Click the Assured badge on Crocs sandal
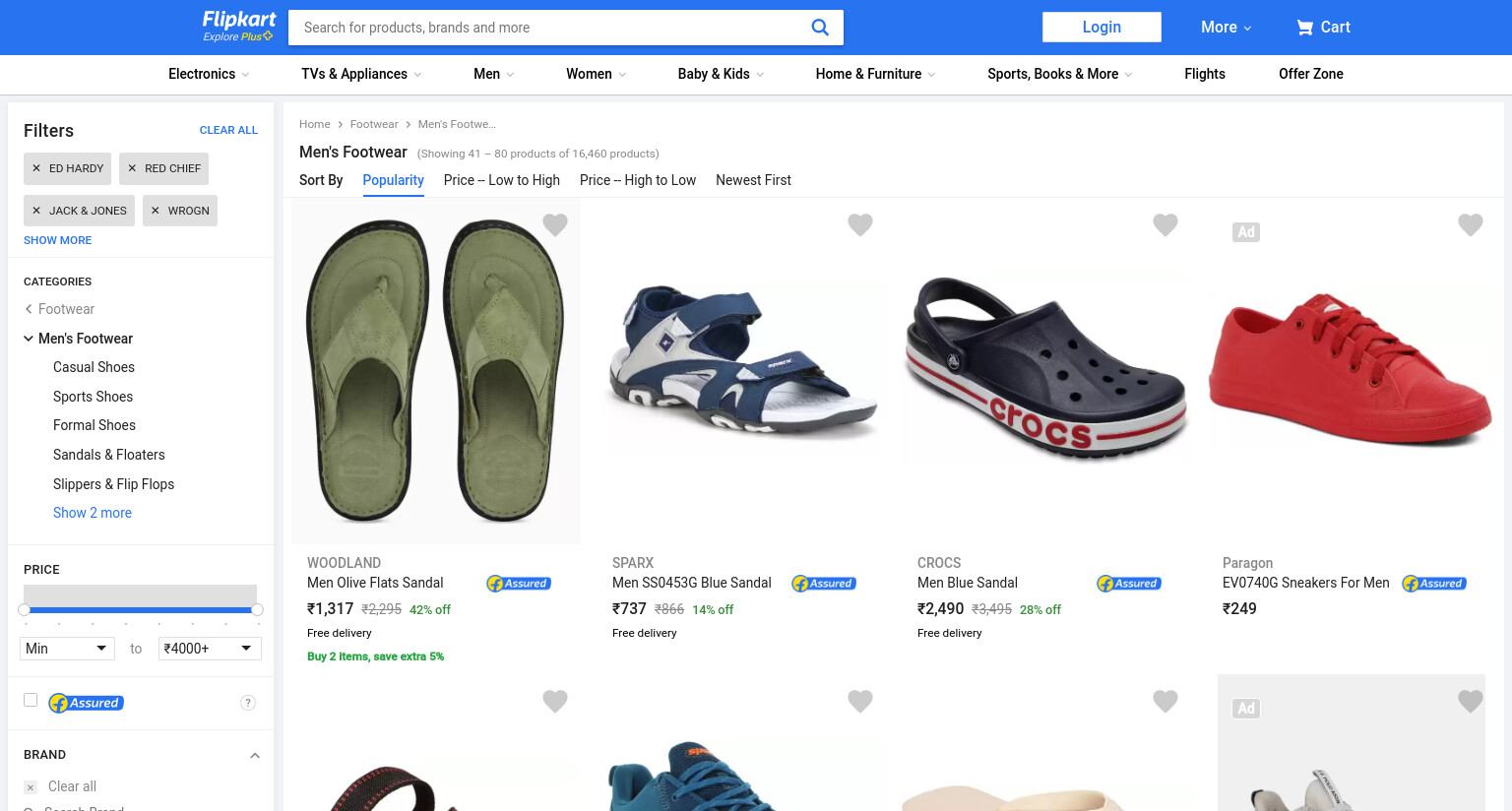The height and width of the screenshot is (811, 1512). tap(1129, 584)
